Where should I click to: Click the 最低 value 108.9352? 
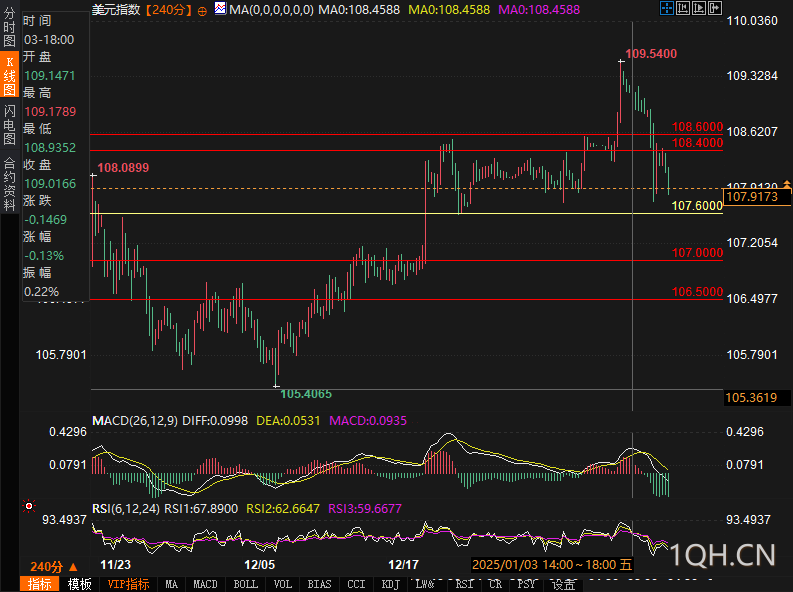50,148
